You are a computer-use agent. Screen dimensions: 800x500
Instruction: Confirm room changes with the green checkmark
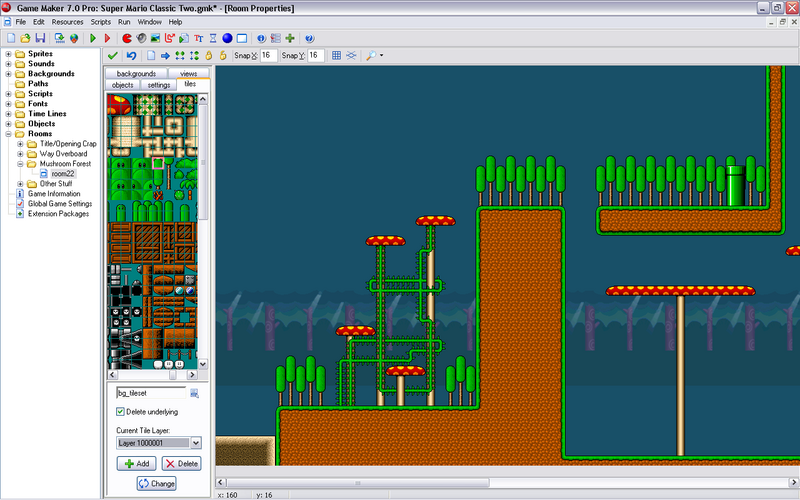click(112, 56)
